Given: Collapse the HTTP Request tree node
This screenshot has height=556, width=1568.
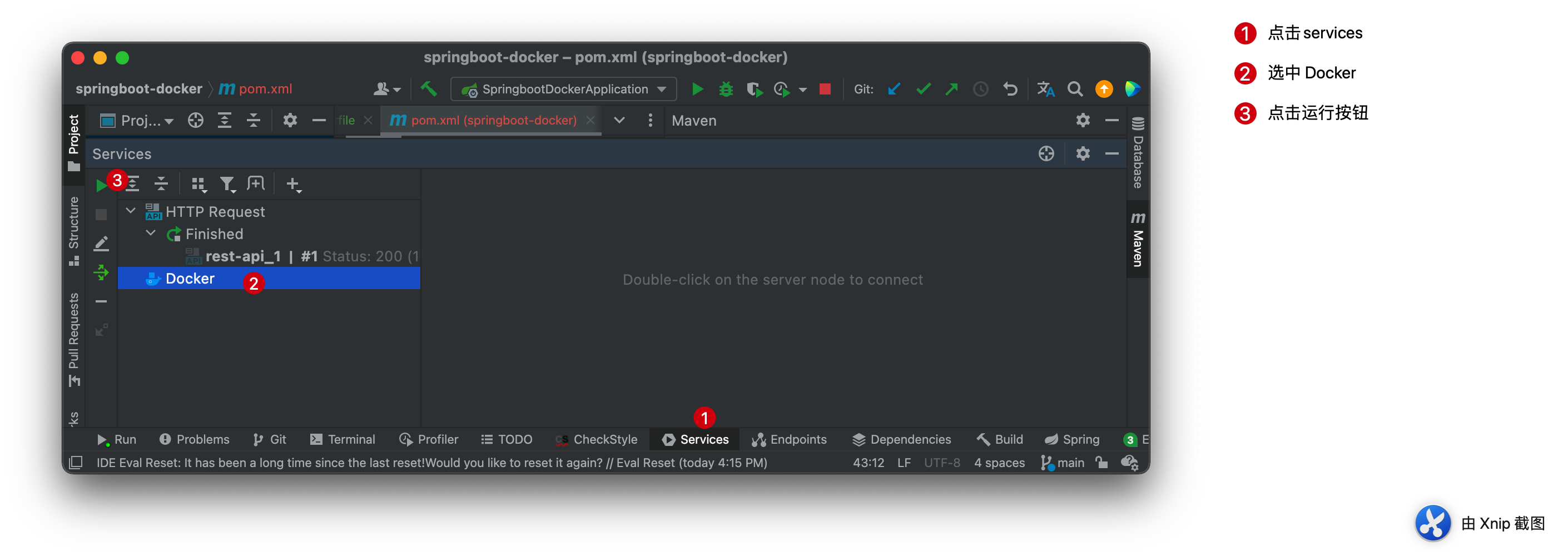Looking at the screenshot, I should (130, 211).
